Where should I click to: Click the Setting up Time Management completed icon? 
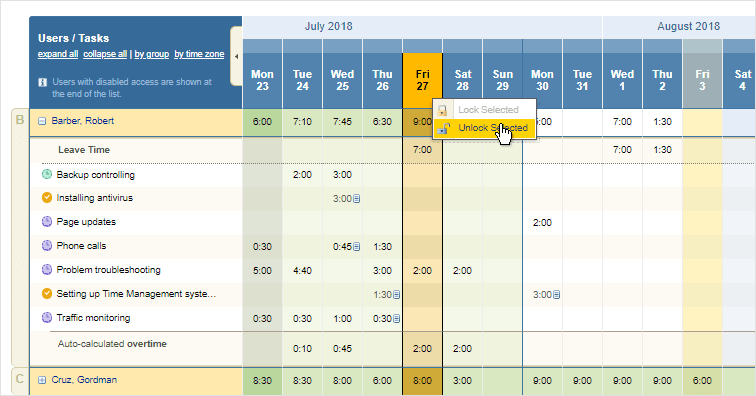point(47,293)
